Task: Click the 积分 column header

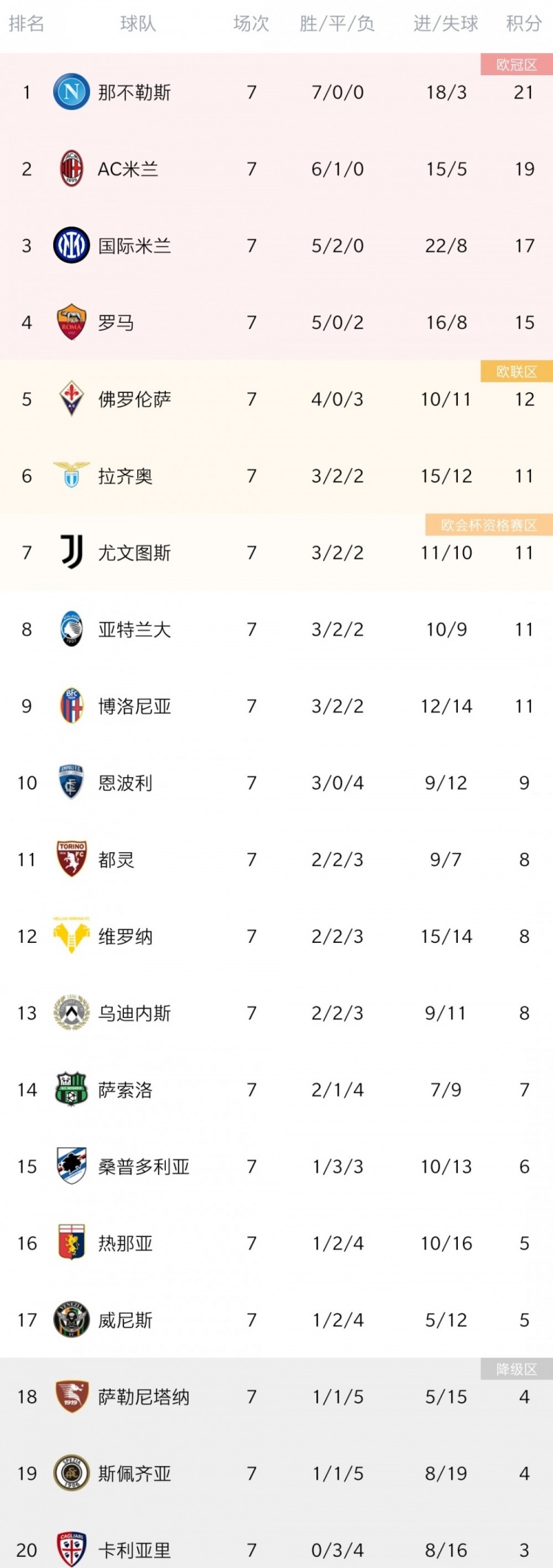Action: pos(524,24)
